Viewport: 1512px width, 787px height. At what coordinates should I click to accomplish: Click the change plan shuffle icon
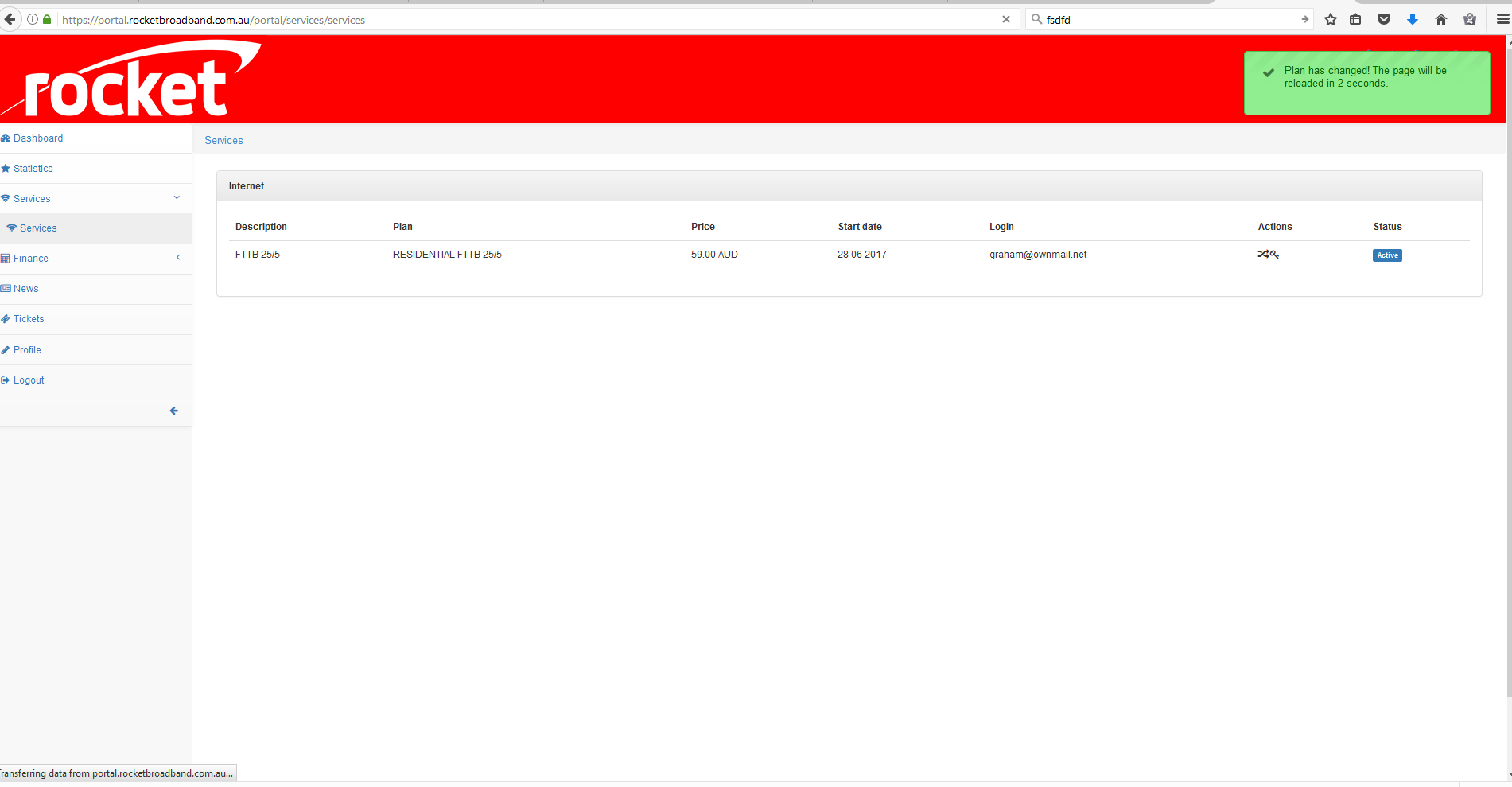(1262, 255)
